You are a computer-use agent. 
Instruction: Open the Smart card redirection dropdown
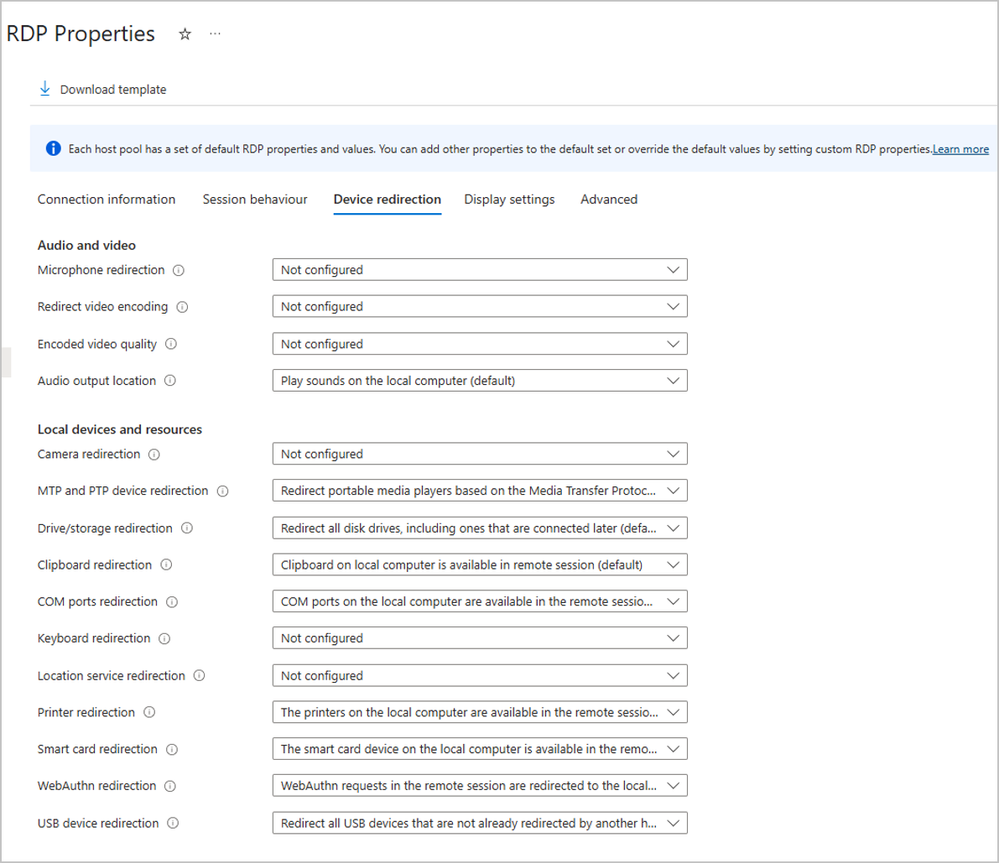click(x=479, y=749)
